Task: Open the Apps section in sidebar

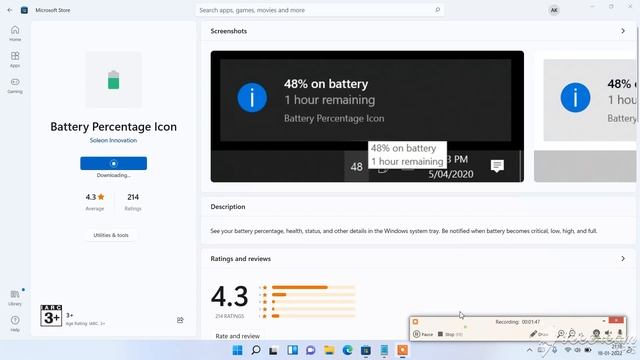Action: click(15, 60)
